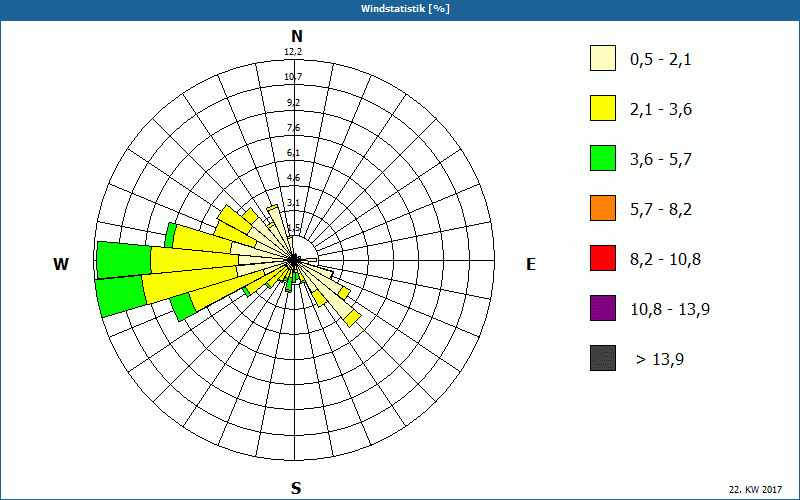The image size is (800, 500).
Task: Click the orange 5,7 - 8,2 legend swatch
Action: [603, 208]
